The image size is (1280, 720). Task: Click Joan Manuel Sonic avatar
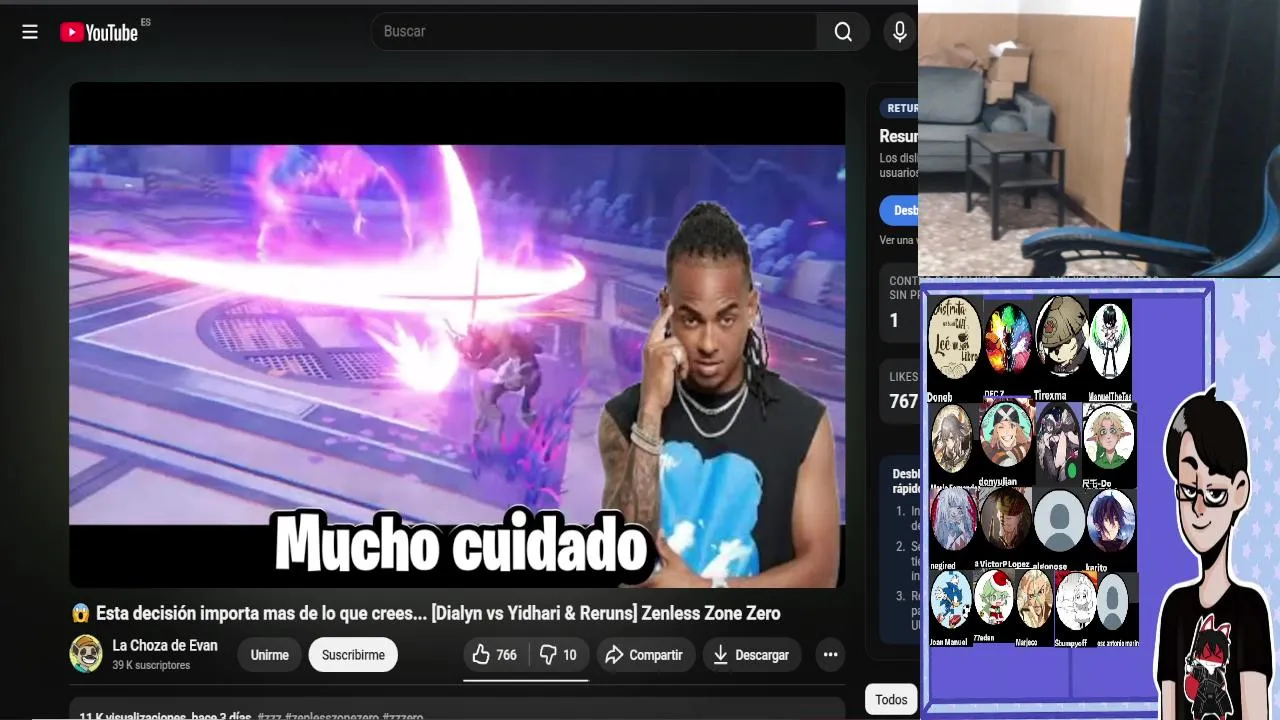click(951, 599)
